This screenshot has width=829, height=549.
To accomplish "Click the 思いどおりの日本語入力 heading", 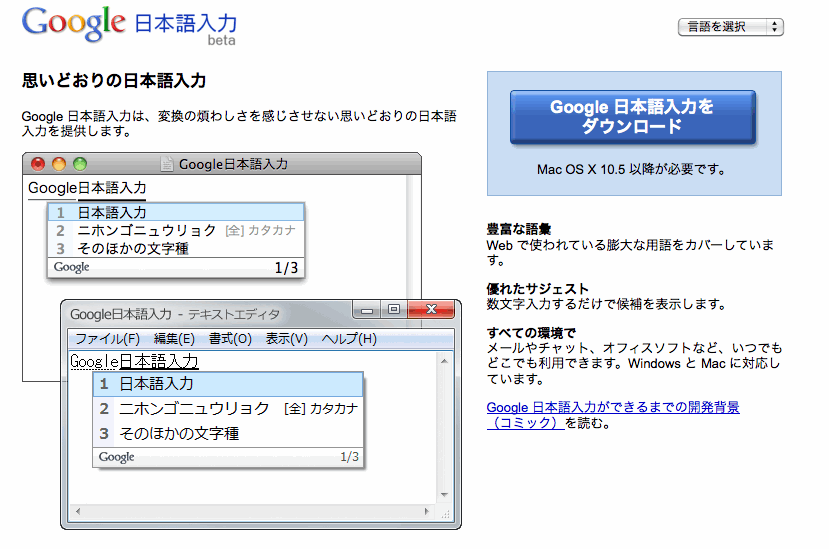I will point(114,80).
